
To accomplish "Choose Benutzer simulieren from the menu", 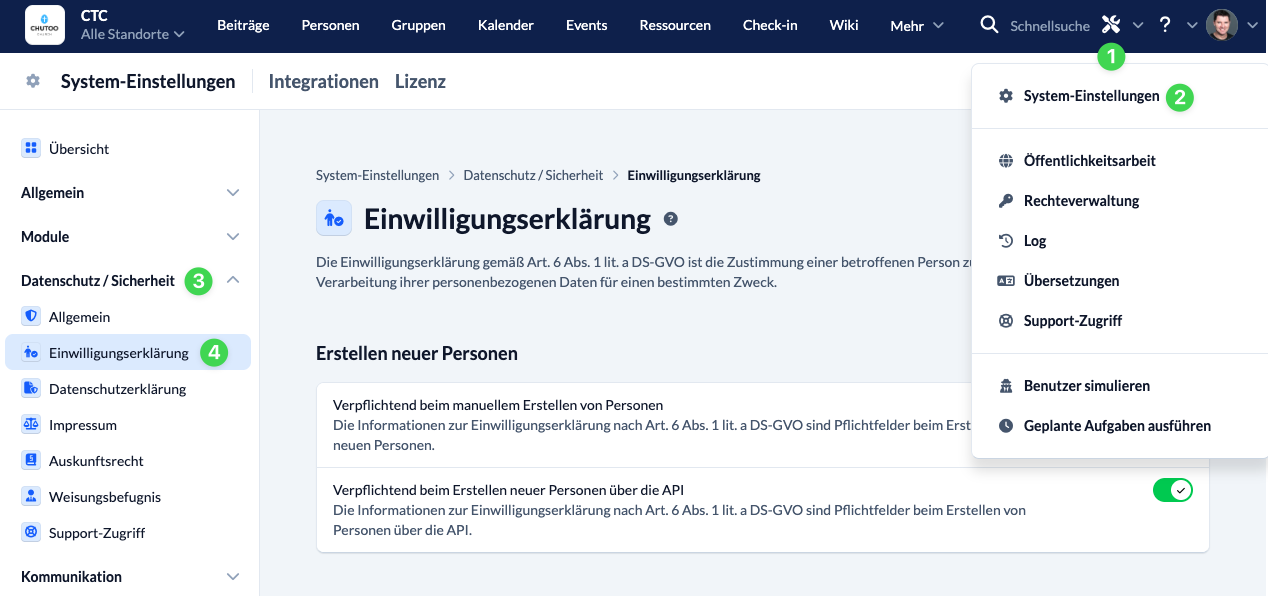I will (x=1086, y=386).
